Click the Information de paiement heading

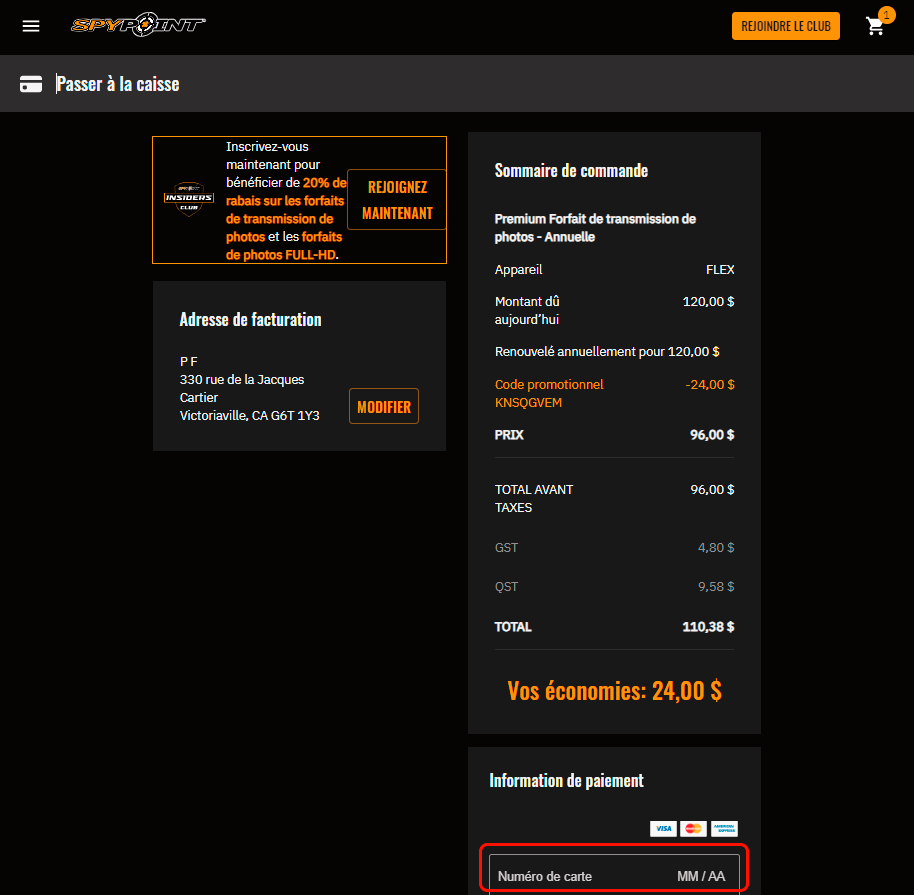tap(566, 781)
